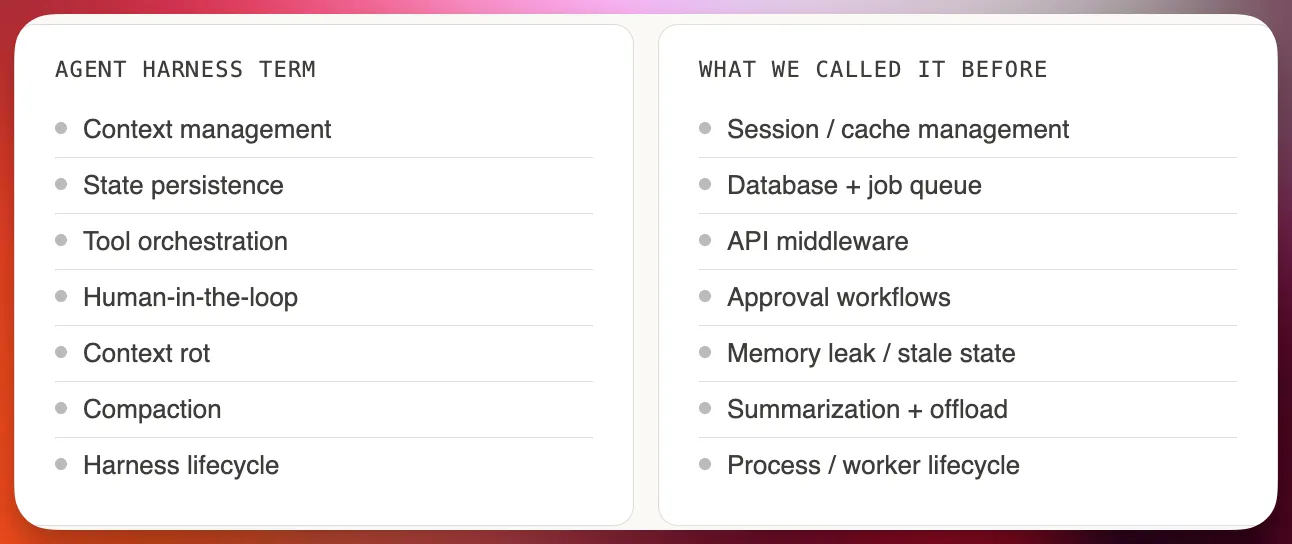Click the bullet beside Context management
This screenshot has height=544, width=1292.
pyautogui.click(x=61, y=128)
